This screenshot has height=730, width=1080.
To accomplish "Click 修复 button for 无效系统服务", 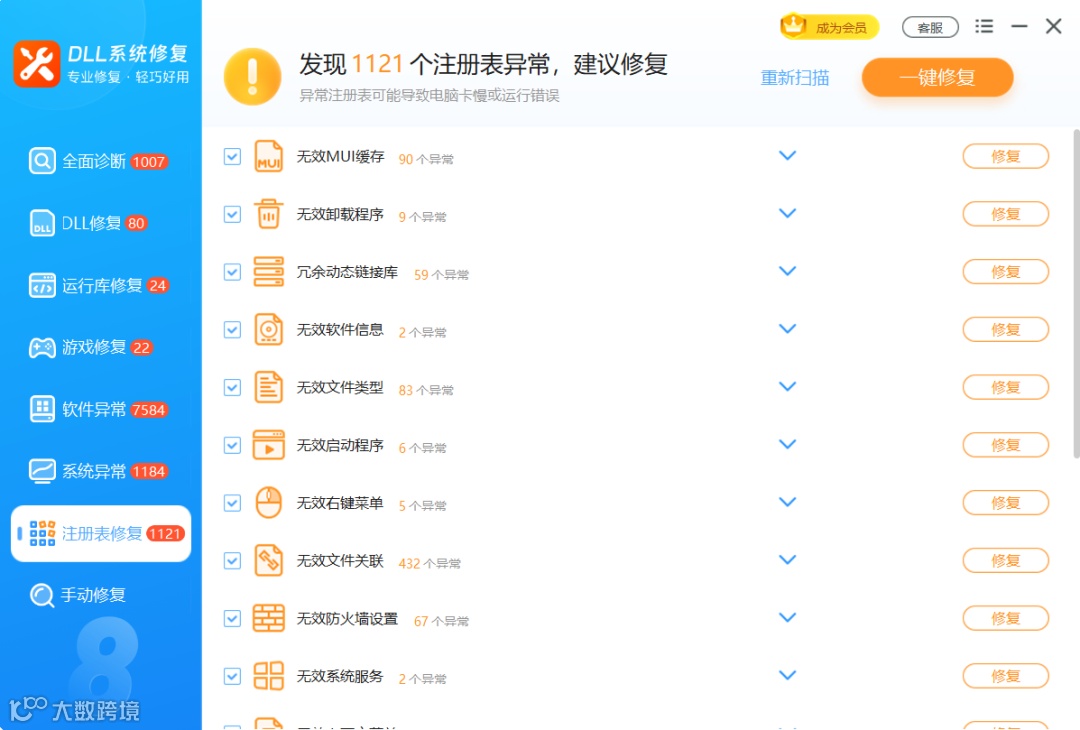I will [1006, 676].
